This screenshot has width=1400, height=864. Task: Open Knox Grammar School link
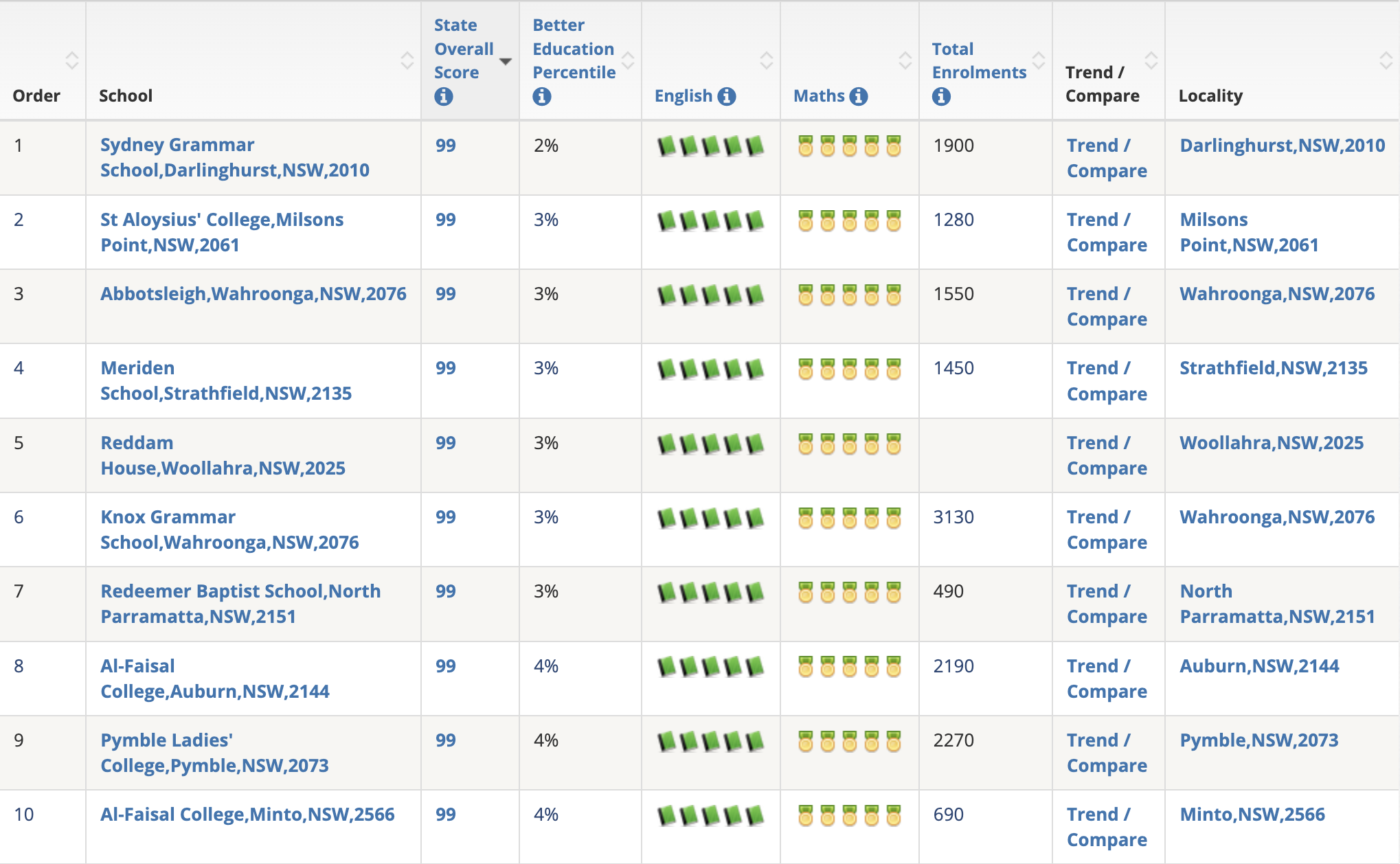pyautogui.click(x=229, y=530)
